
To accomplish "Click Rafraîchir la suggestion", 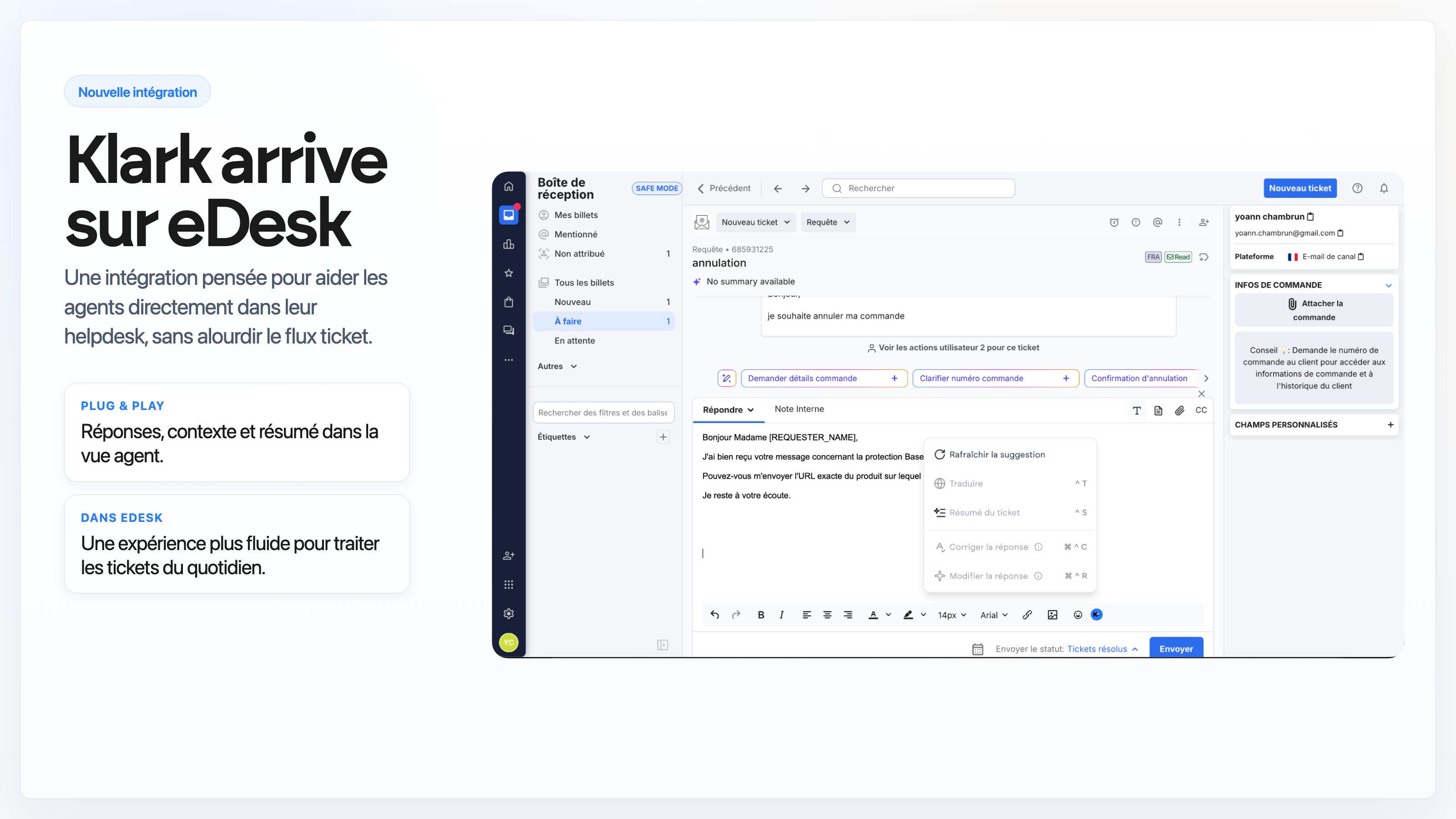I will click(x=997, y=454).
